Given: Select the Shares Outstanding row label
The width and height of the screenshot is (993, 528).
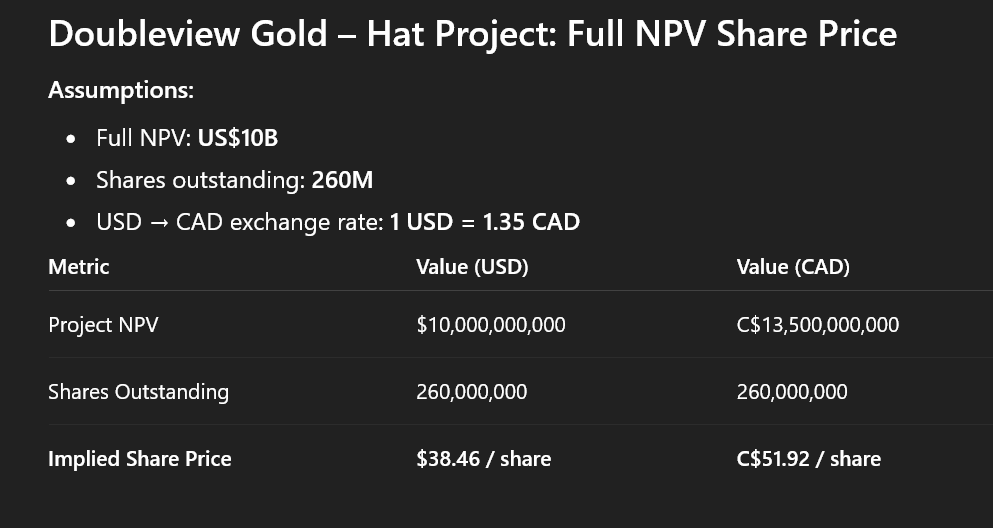Looking at the screenshot, I should click(138, 392).
